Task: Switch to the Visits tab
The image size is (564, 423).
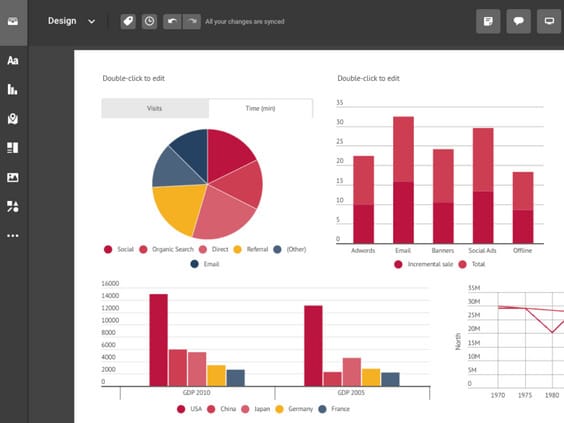Action: click(155, 108)
